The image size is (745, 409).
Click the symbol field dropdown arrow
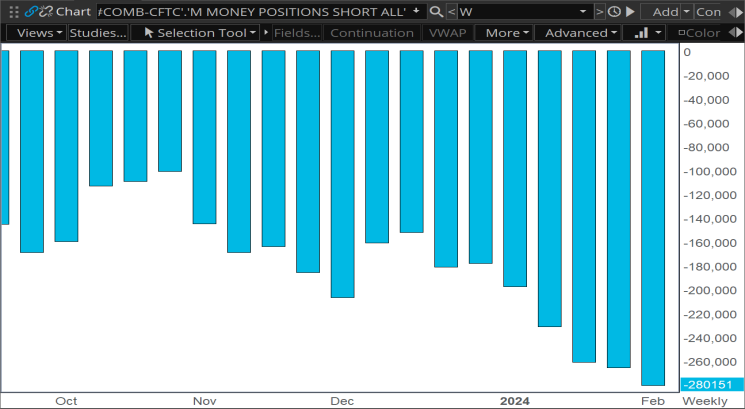(417, 11)
